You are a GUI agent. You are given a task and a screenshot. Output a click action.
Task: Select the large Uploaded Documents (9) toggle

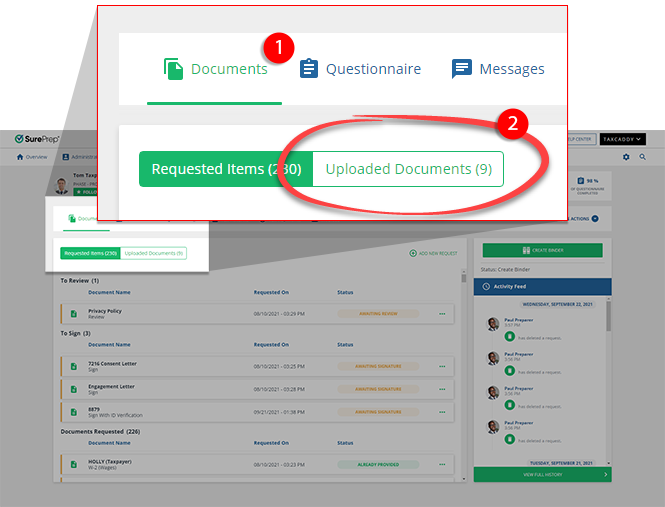coord(408,169)
